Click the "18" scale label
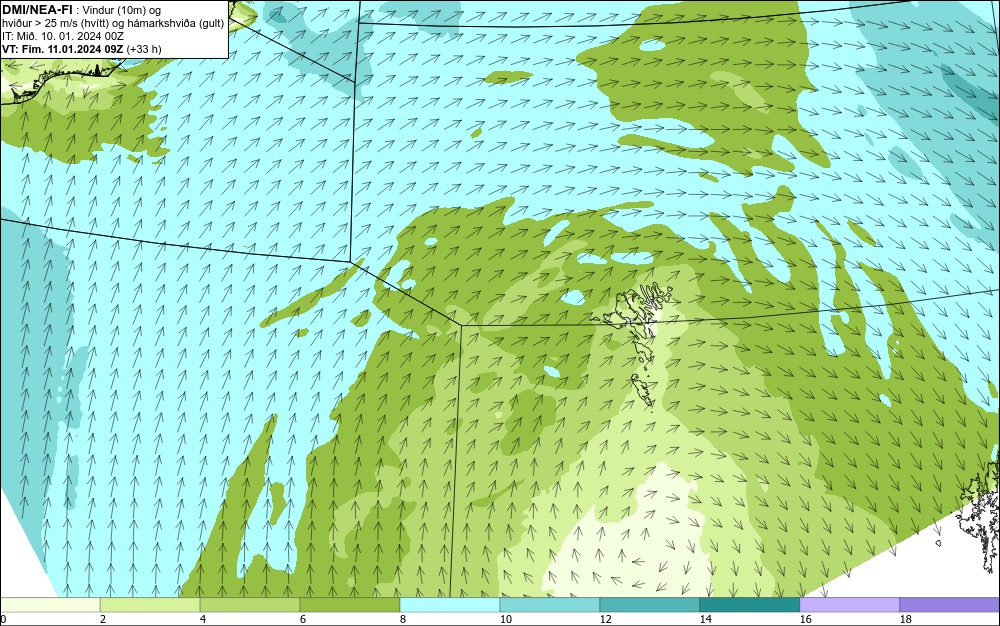The width and height of the screenshot is (1000, 626). [906, 619]
